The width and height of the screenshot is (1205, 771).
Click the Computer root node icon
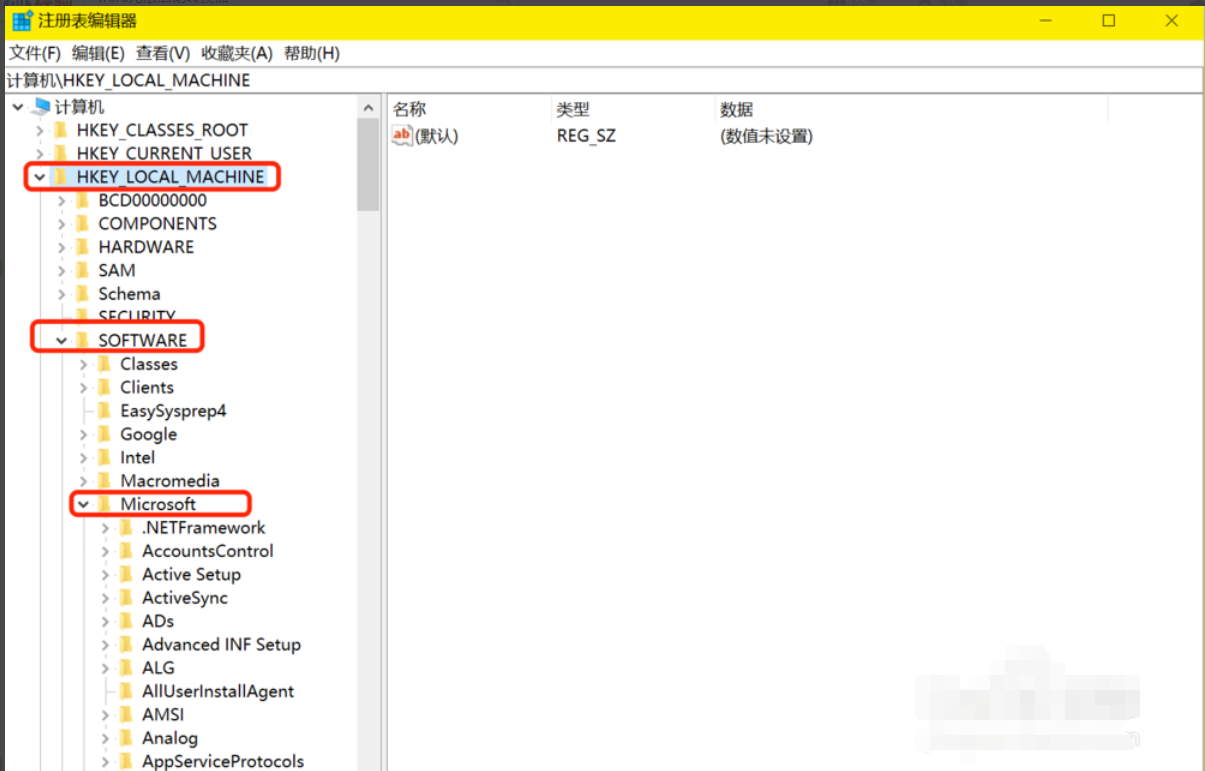coord(41,107)
